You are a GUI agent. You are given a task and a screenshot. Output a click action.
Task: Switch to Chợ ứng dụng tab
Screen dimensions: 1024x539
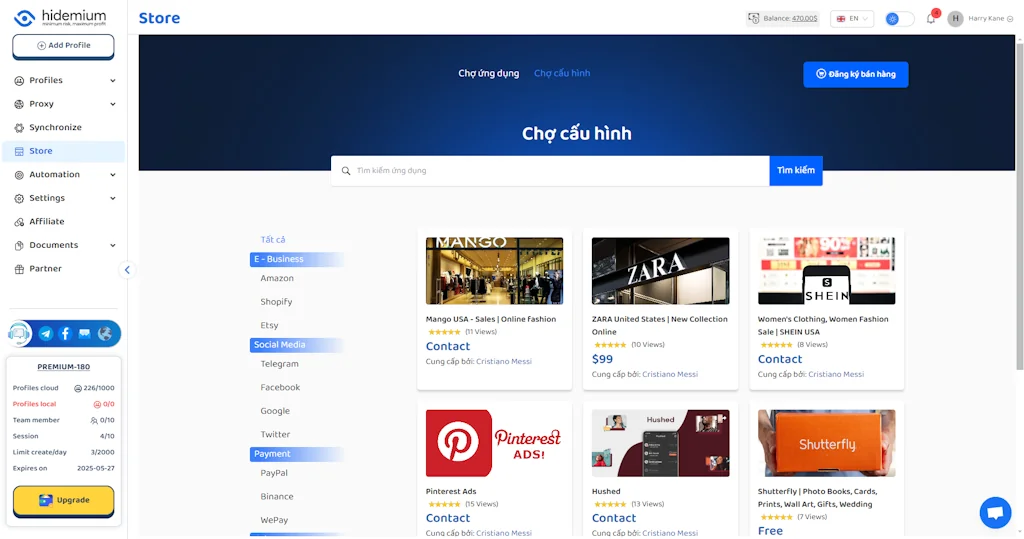tap(488, 73)
